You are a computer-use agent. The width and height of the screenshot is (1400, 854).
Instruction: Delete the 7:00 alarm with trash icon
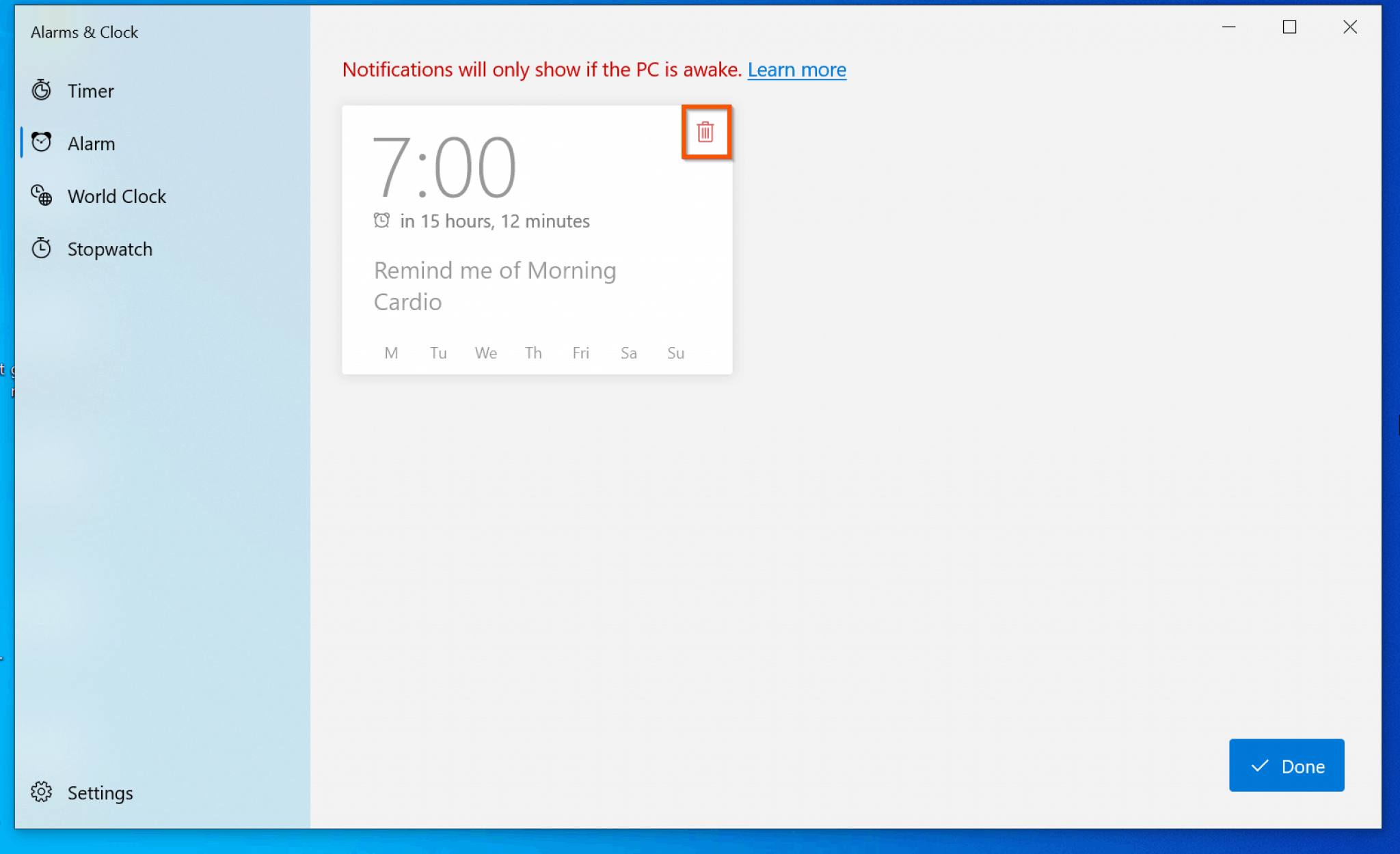[705, 132]
